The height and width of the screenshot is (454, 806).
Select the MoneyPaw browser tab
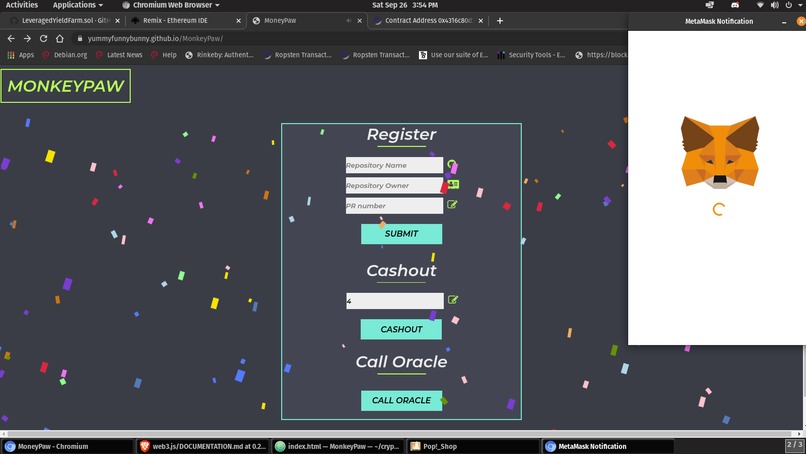click(306, 21)
